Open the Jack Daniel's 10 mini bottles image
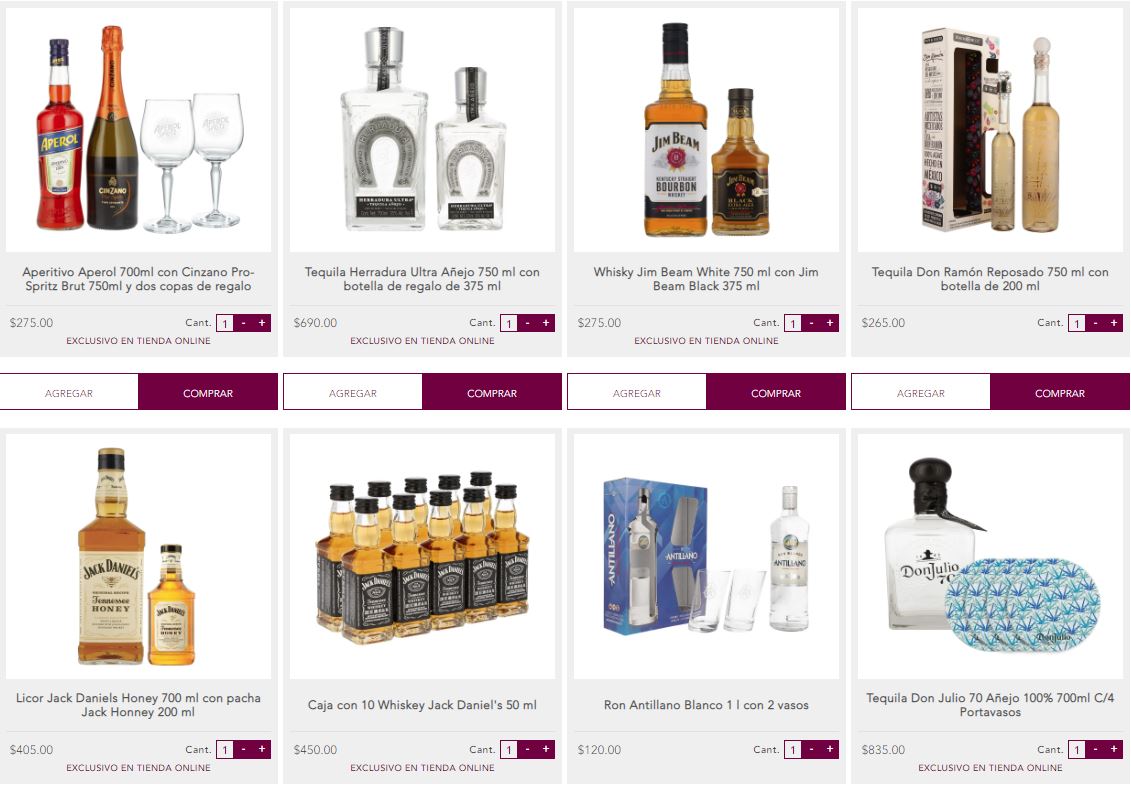 (x=422, y=556)
